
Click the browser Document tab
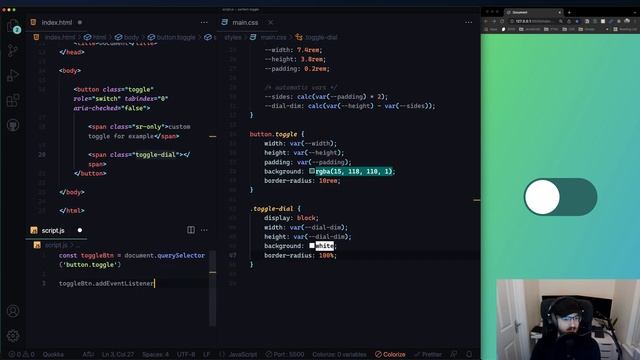[x=533, y=12]
